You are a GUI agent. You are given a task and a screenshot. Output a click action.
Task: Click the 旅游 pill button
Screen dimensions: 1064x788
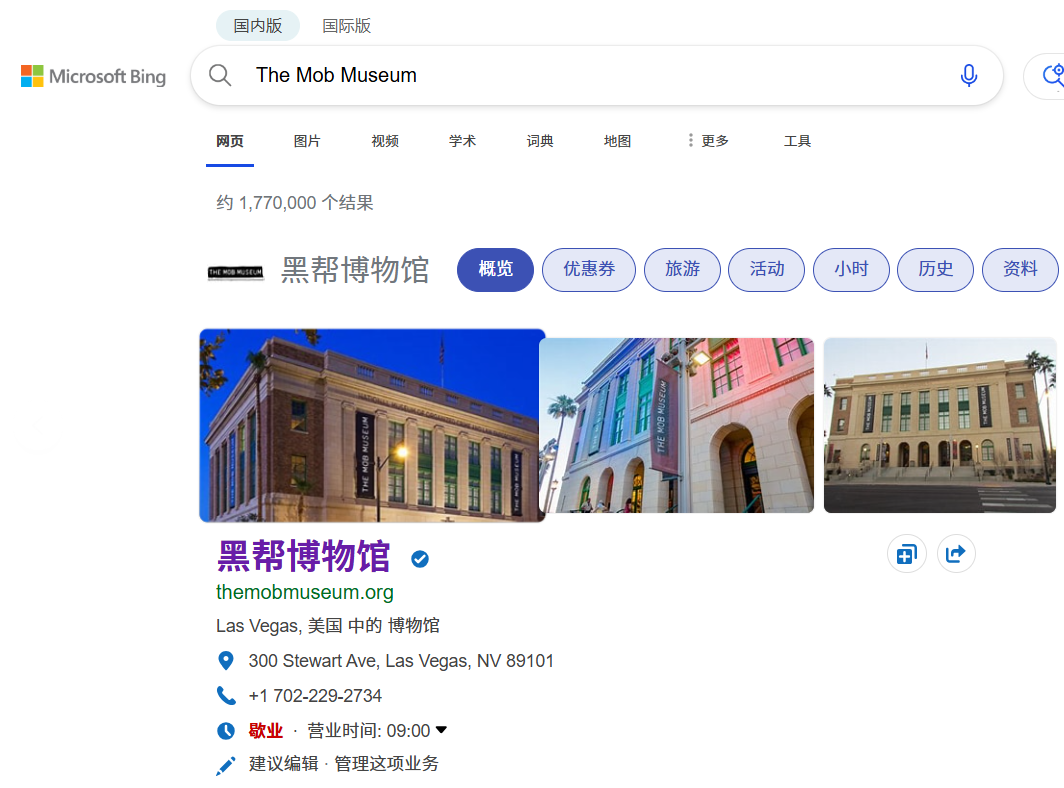(682, 269)
